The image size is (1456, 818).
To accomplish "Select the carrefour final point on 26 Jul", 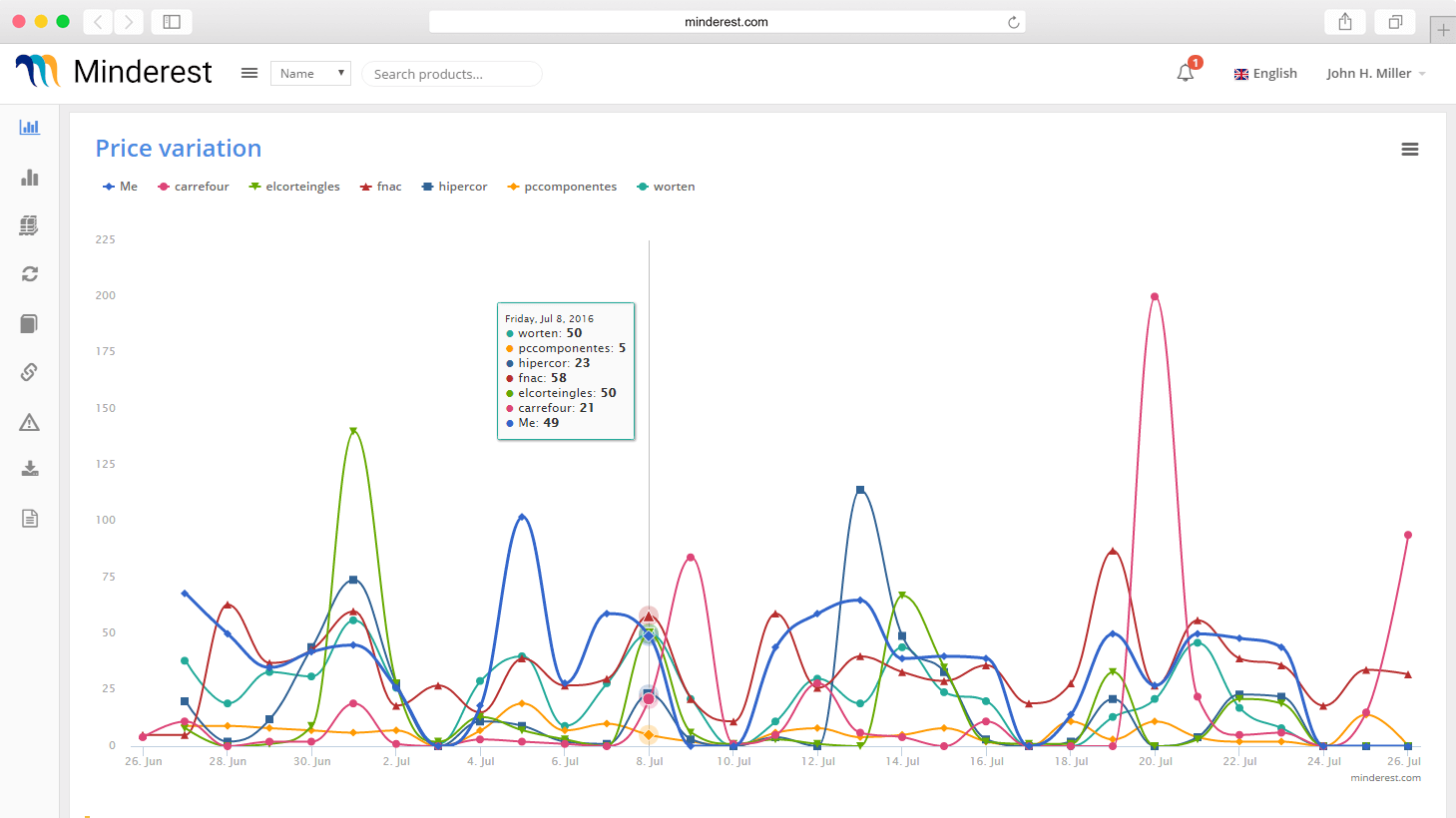I will pyautogui.click(x=1408, y=535).
